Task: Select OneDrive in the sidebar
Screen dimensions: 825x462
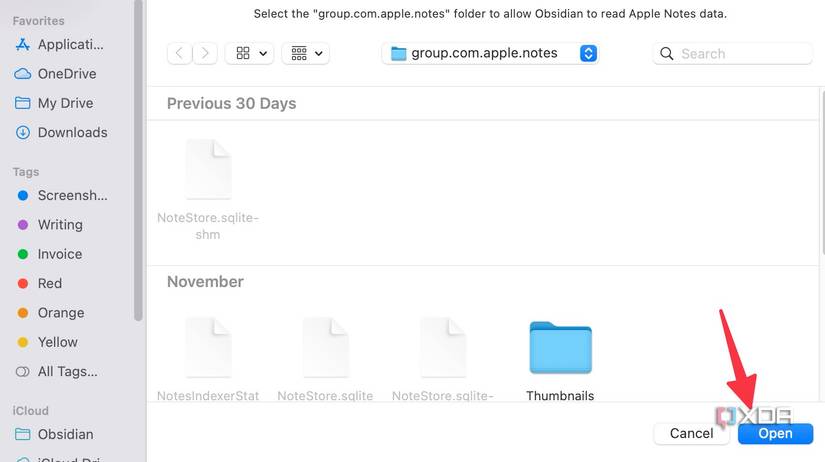Action: [55, 74]
